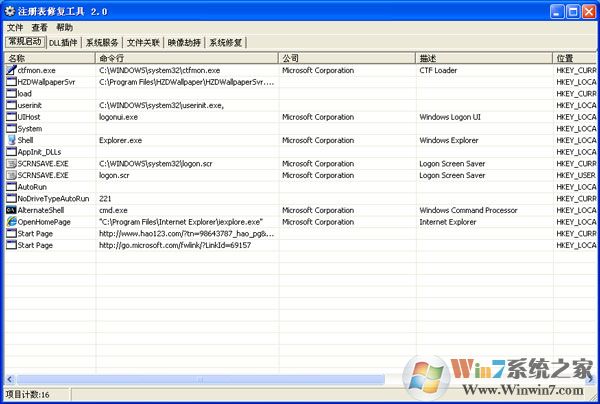This screenshot has height=404, width=600.
Task: Select the AlternateShell entry name
Action: point(41,210)
